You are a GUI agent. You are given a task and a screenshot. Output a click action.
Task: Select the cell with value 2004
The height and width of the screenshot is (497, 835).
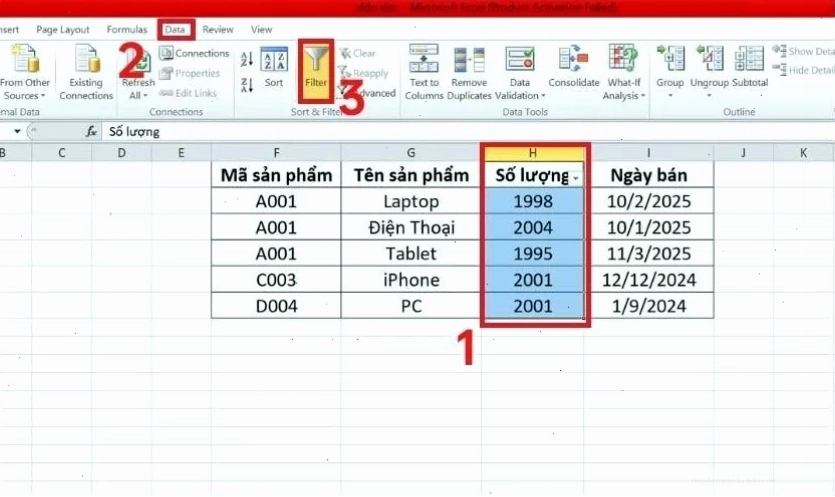(x=533, y=227)
